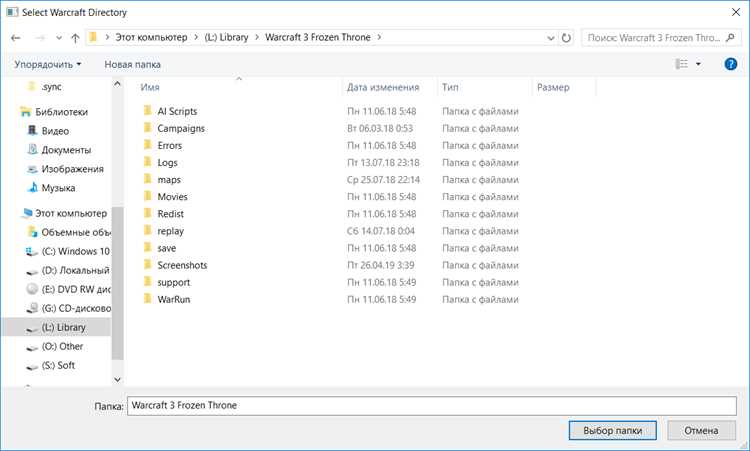Go up one folder level arrow
This screenshot has height=451, width=750.
tap(75, 38)
